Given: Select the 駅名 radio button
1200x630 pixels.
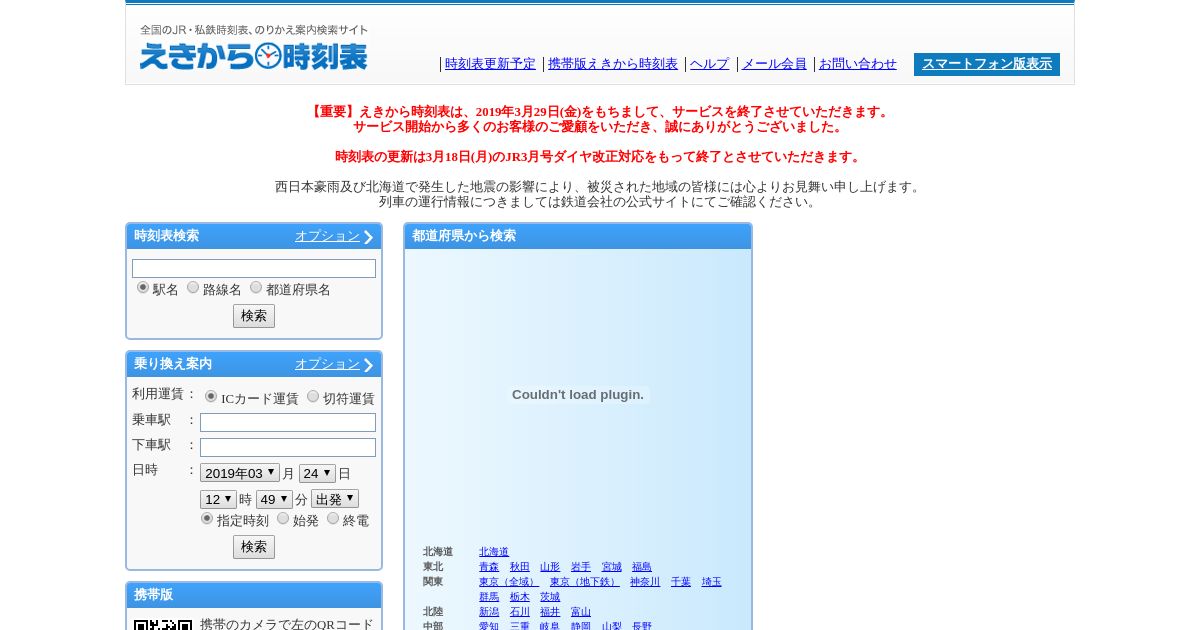Looking at the screenshot, I should click(x=143, y=287).
